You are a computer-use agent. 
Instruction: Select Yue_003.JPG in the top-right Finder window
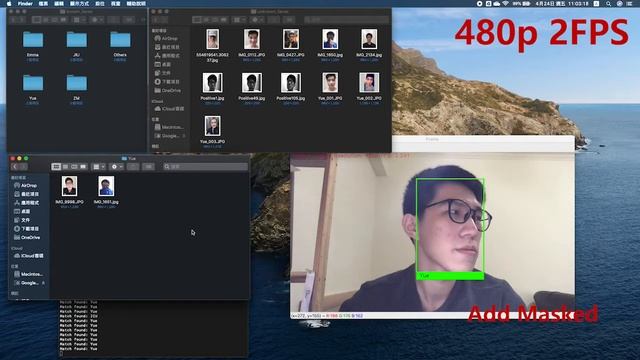213,126
